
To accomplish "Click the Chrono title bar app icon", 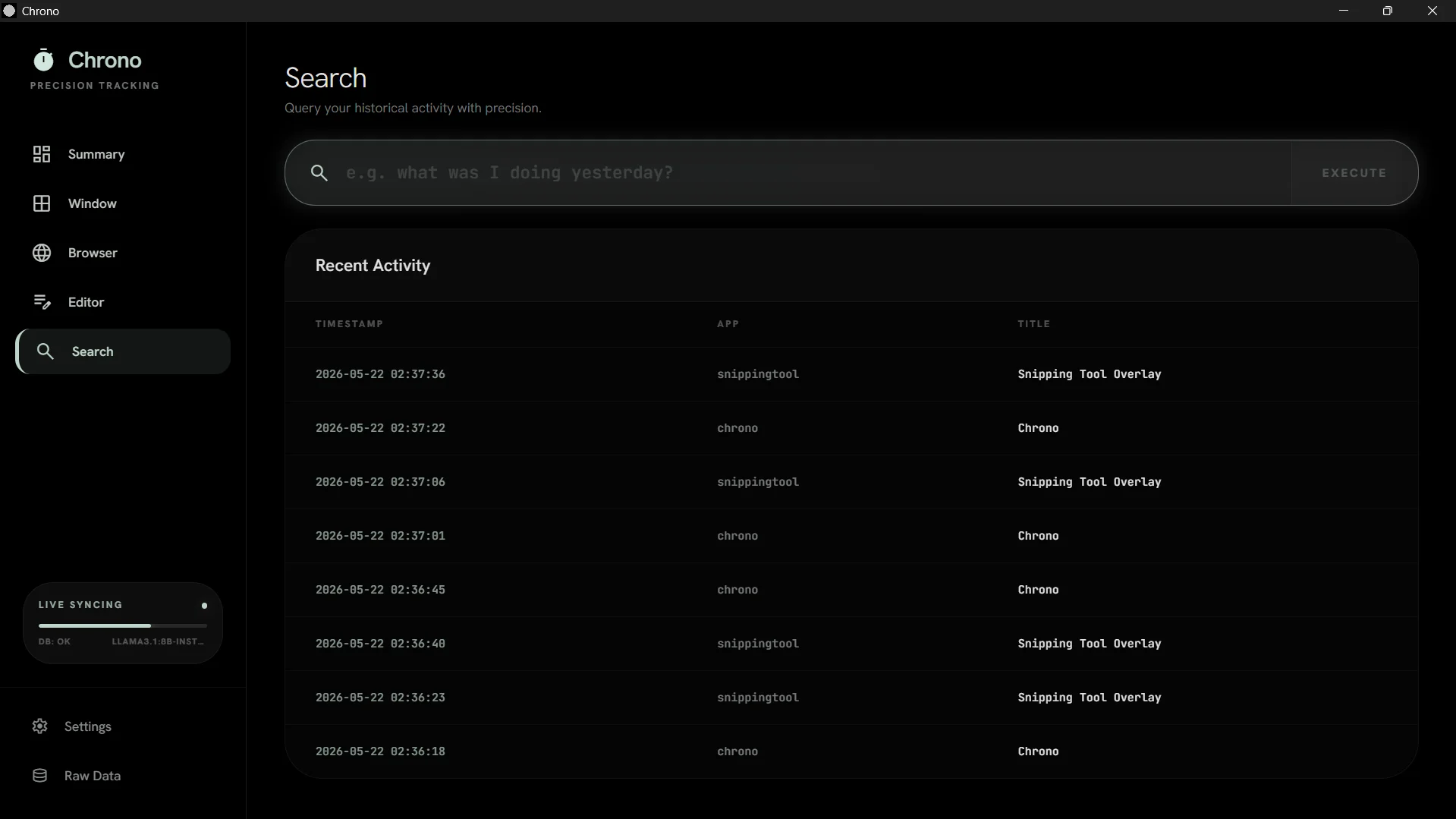I will 9,11.
